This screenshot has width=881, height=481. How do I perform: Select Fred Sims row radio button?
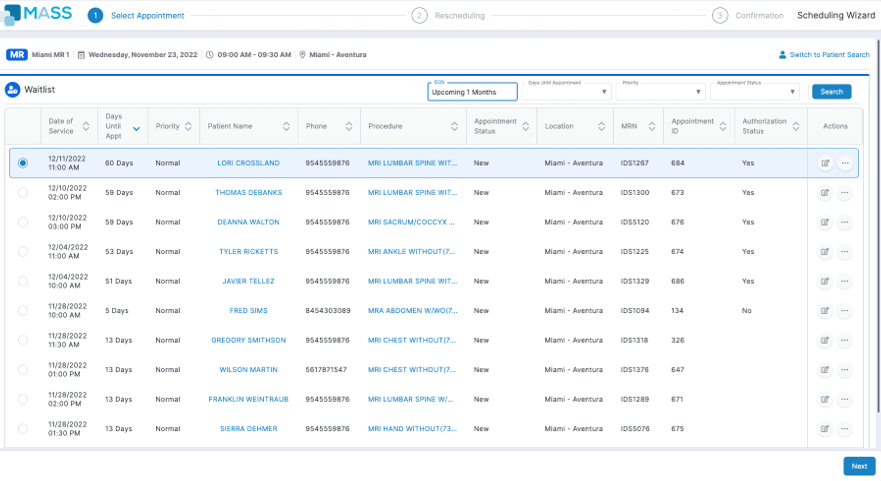(x=23, y=311)
